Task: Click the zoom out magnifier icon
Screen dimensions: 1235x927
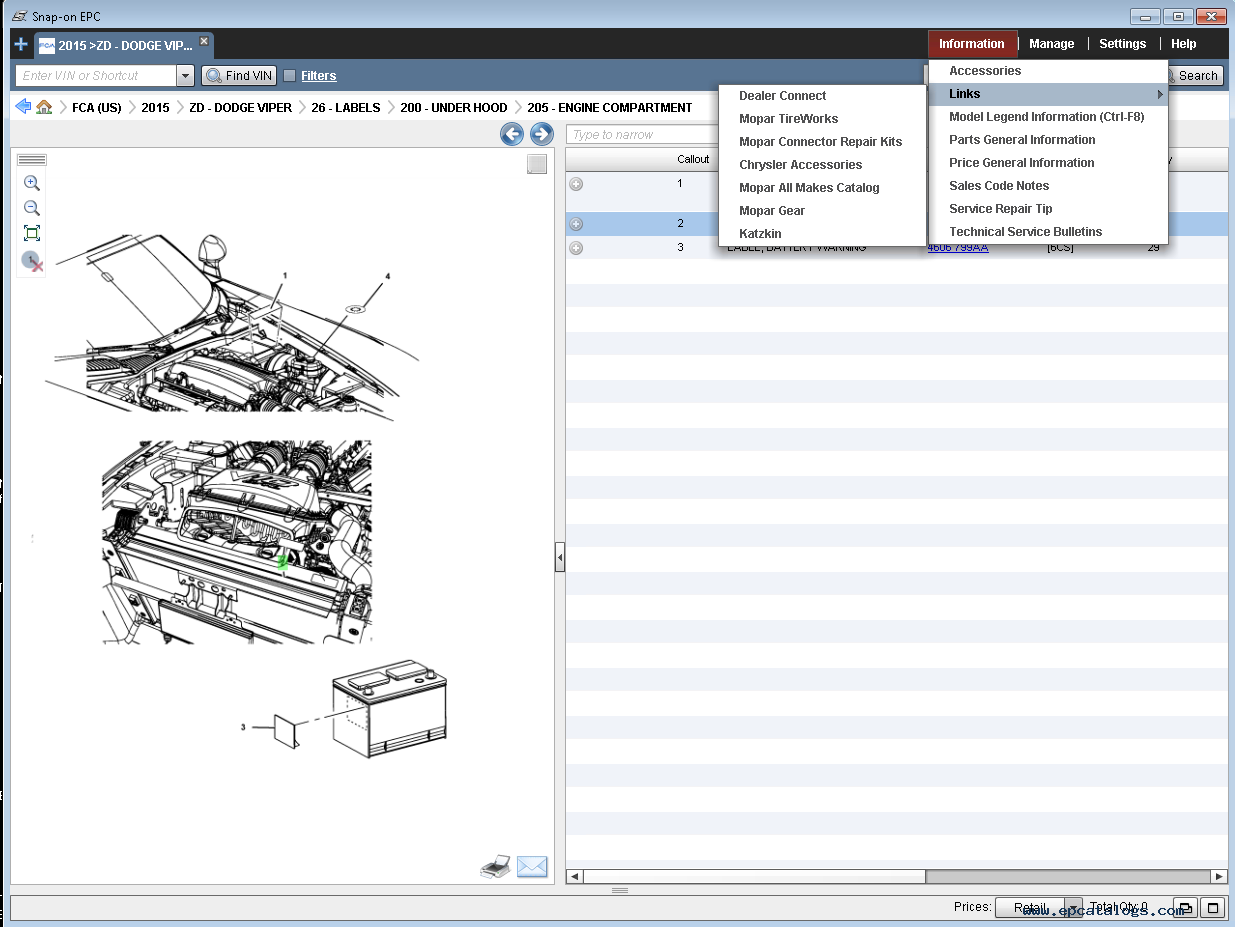Action: coord(32,208)
